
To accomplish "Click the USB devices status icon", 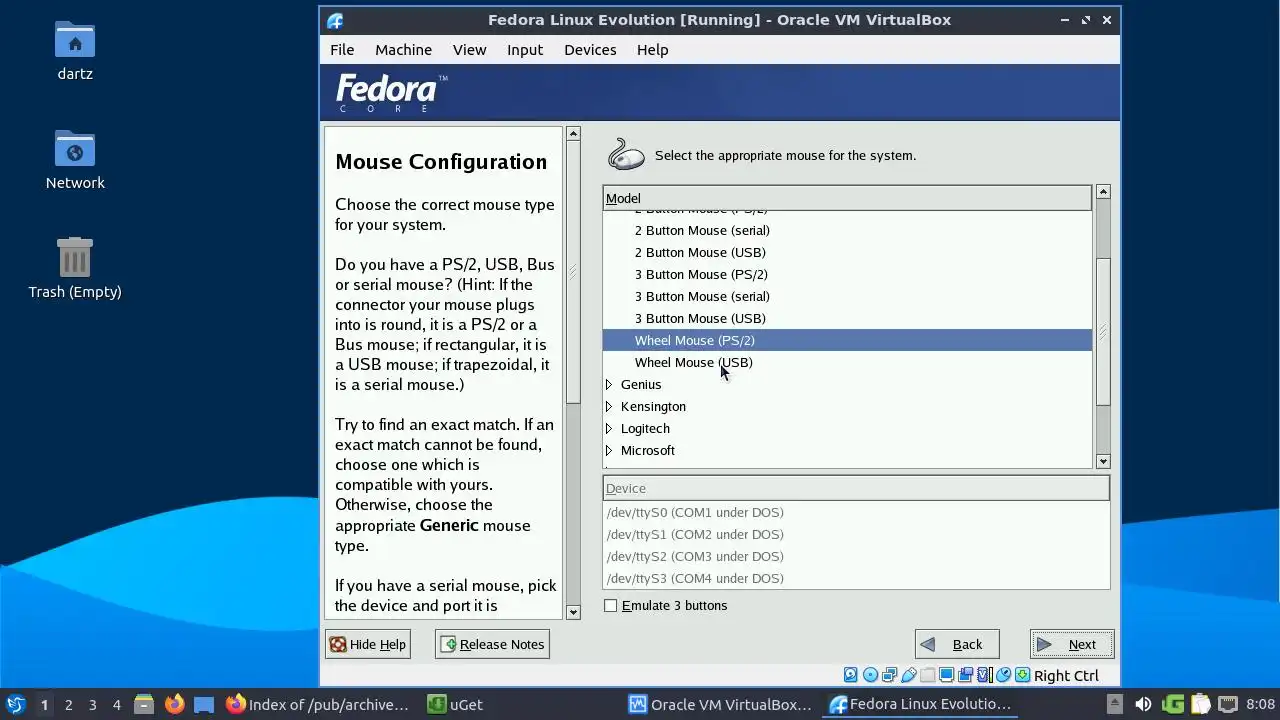I will click(909, 675).
